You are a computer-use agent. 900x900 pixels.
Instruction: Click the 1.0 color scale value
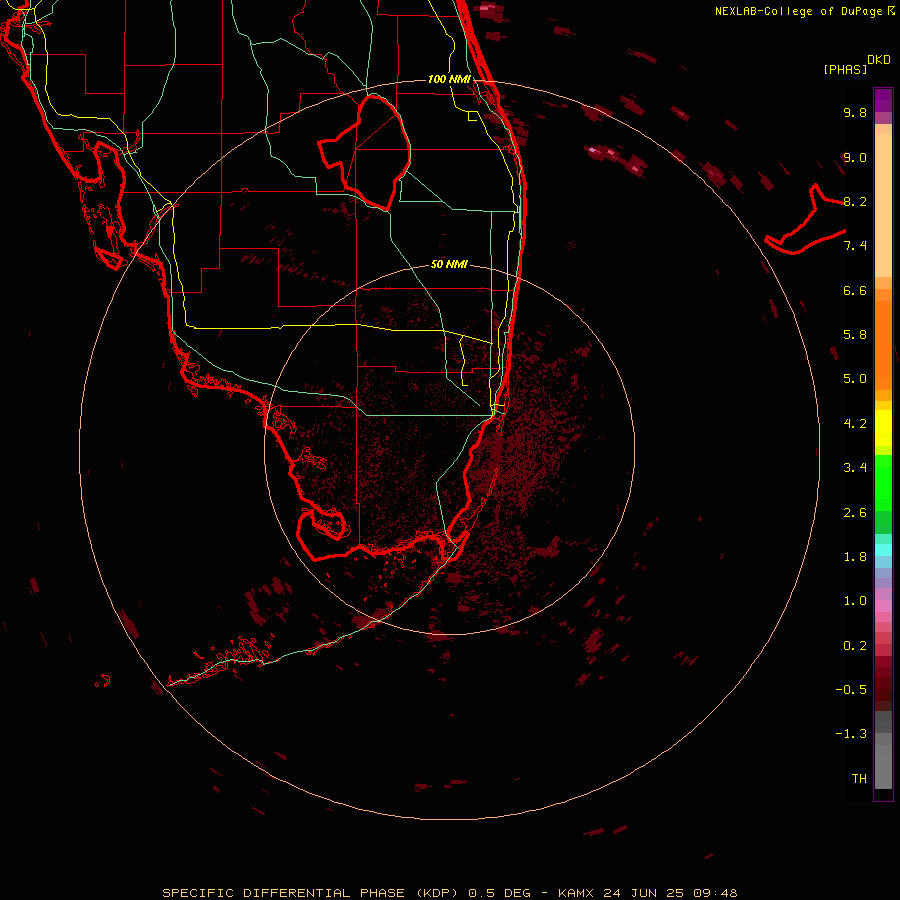pyautogui.click(x=855, y=601)
